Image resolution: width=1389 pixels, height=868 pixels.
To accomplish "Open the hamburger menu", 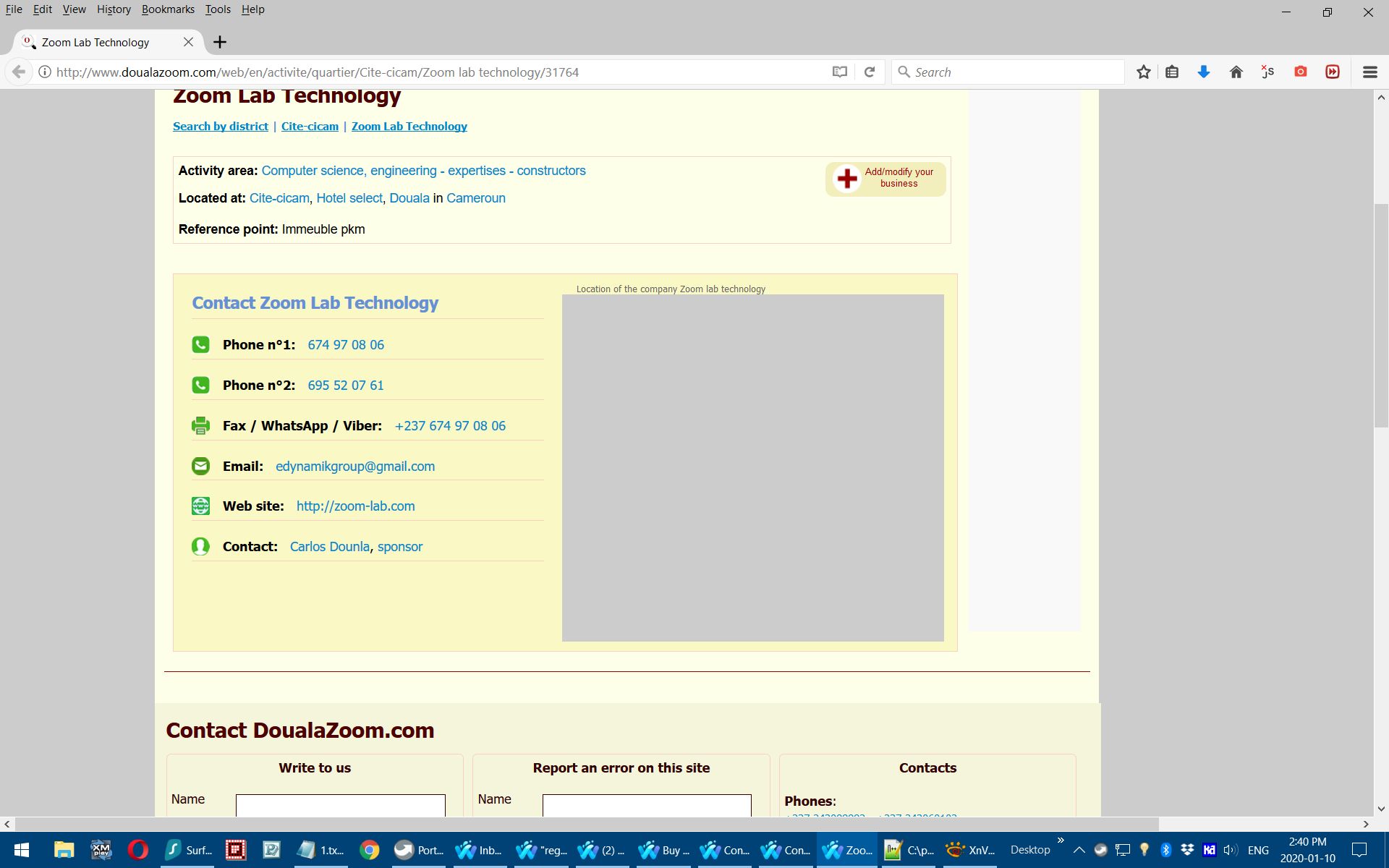I will (x=1369, y=72).
